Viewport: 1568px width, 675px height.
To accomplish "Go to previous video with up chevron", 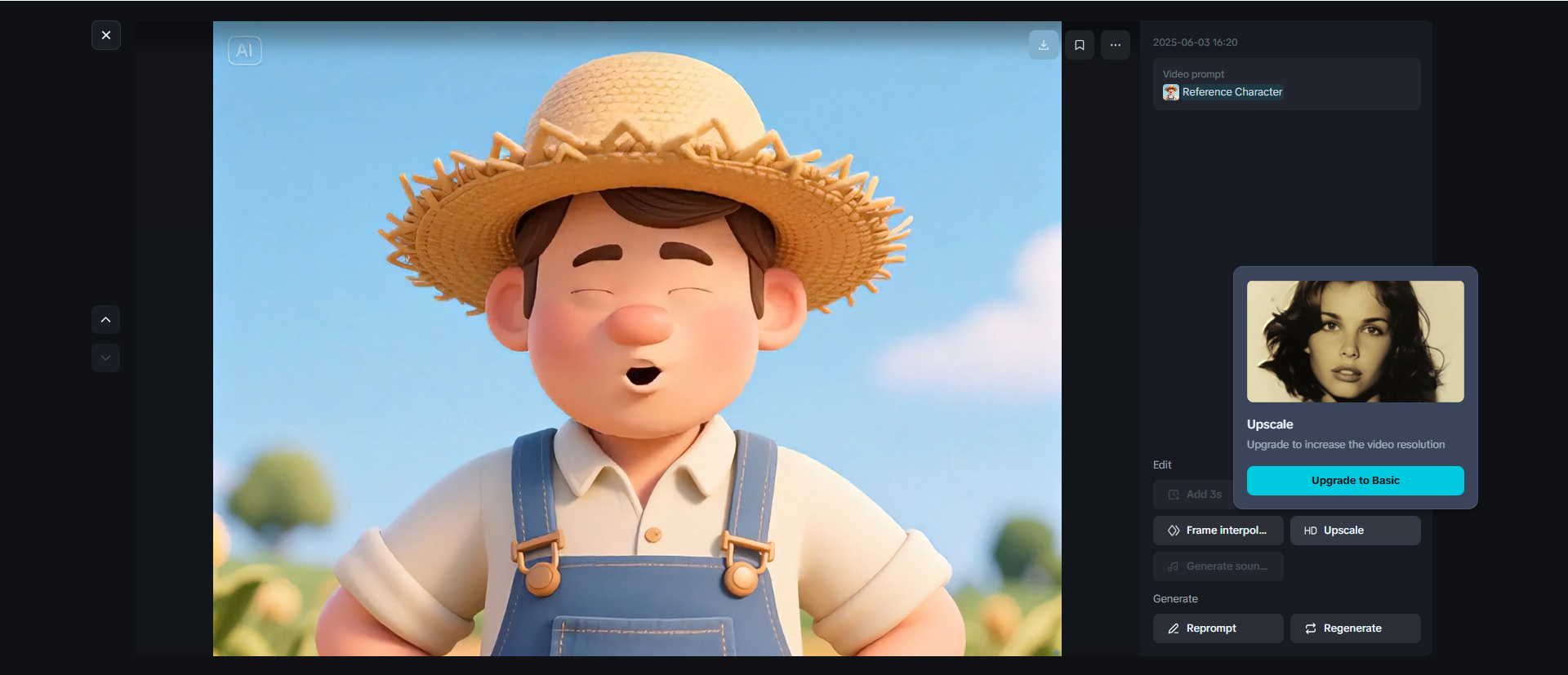I will click(x=106, y=320).
